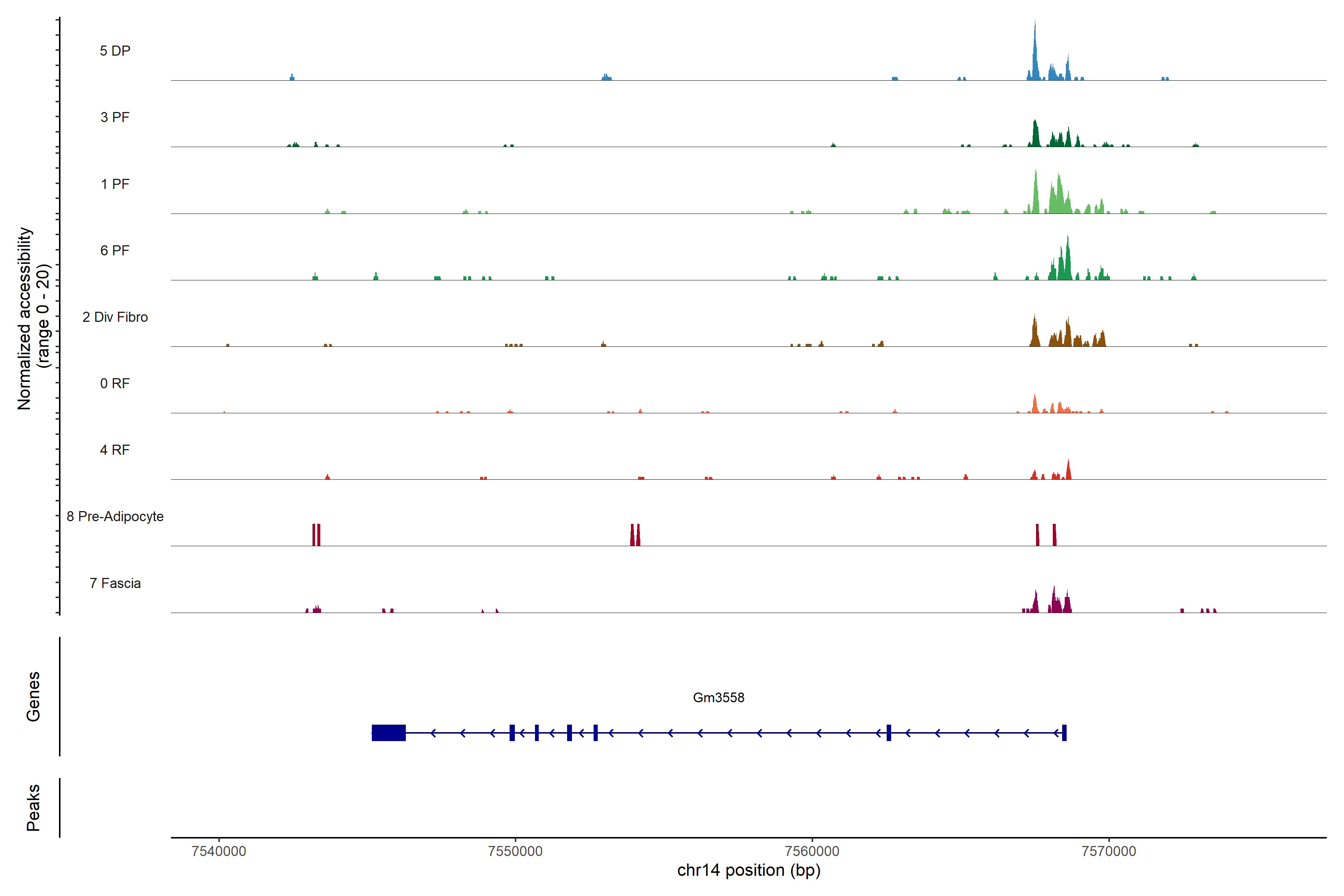Click the 7570000 axis tick label
Viewport: 1344px width, 896px height.
pyautogui.click(x=1108, y=852)
